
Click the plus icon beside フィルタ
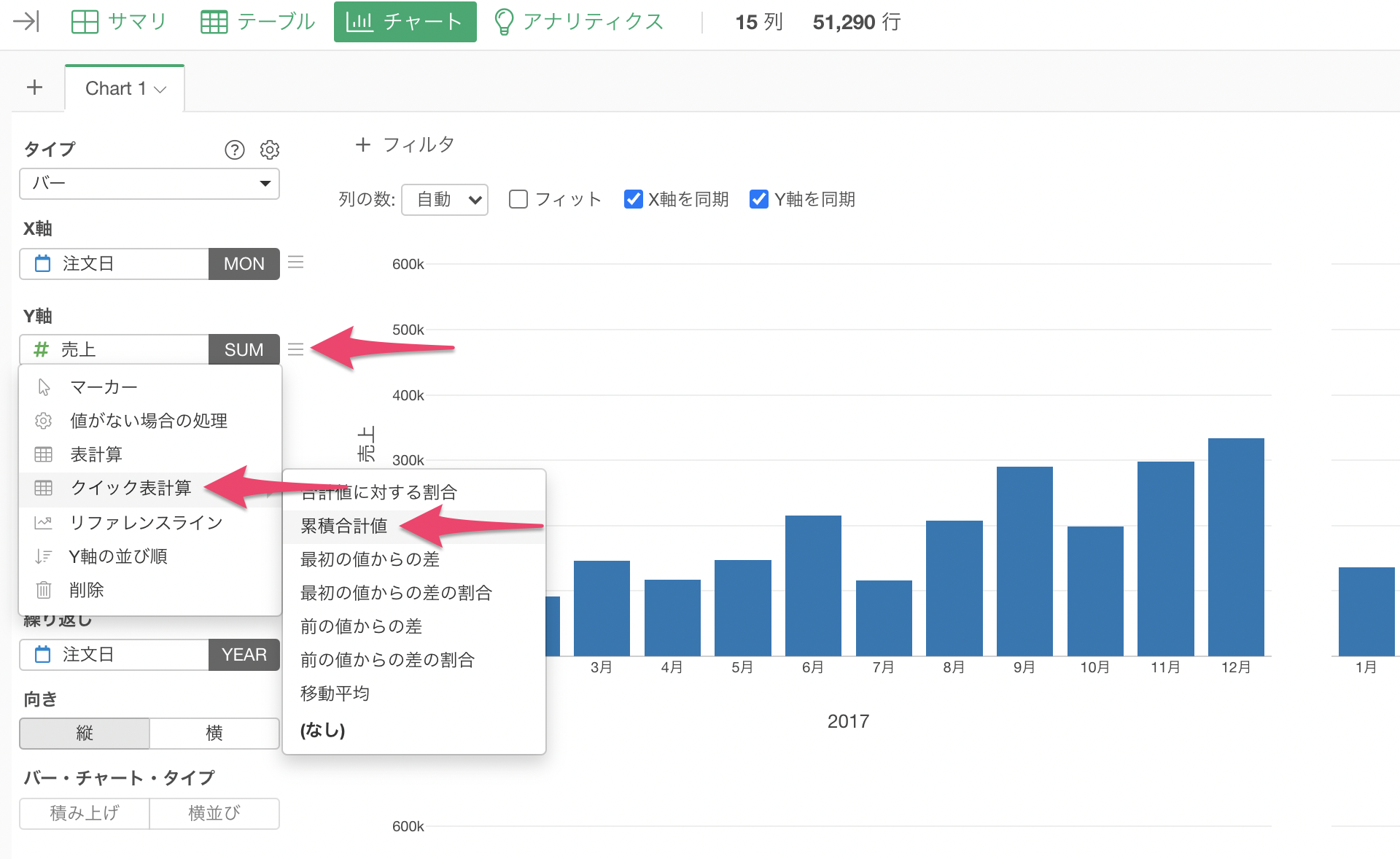point(363,144)
